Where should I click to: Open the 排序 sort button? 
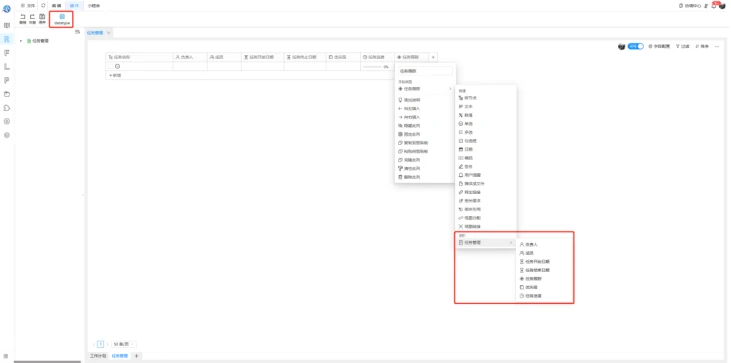pos(702,46)
